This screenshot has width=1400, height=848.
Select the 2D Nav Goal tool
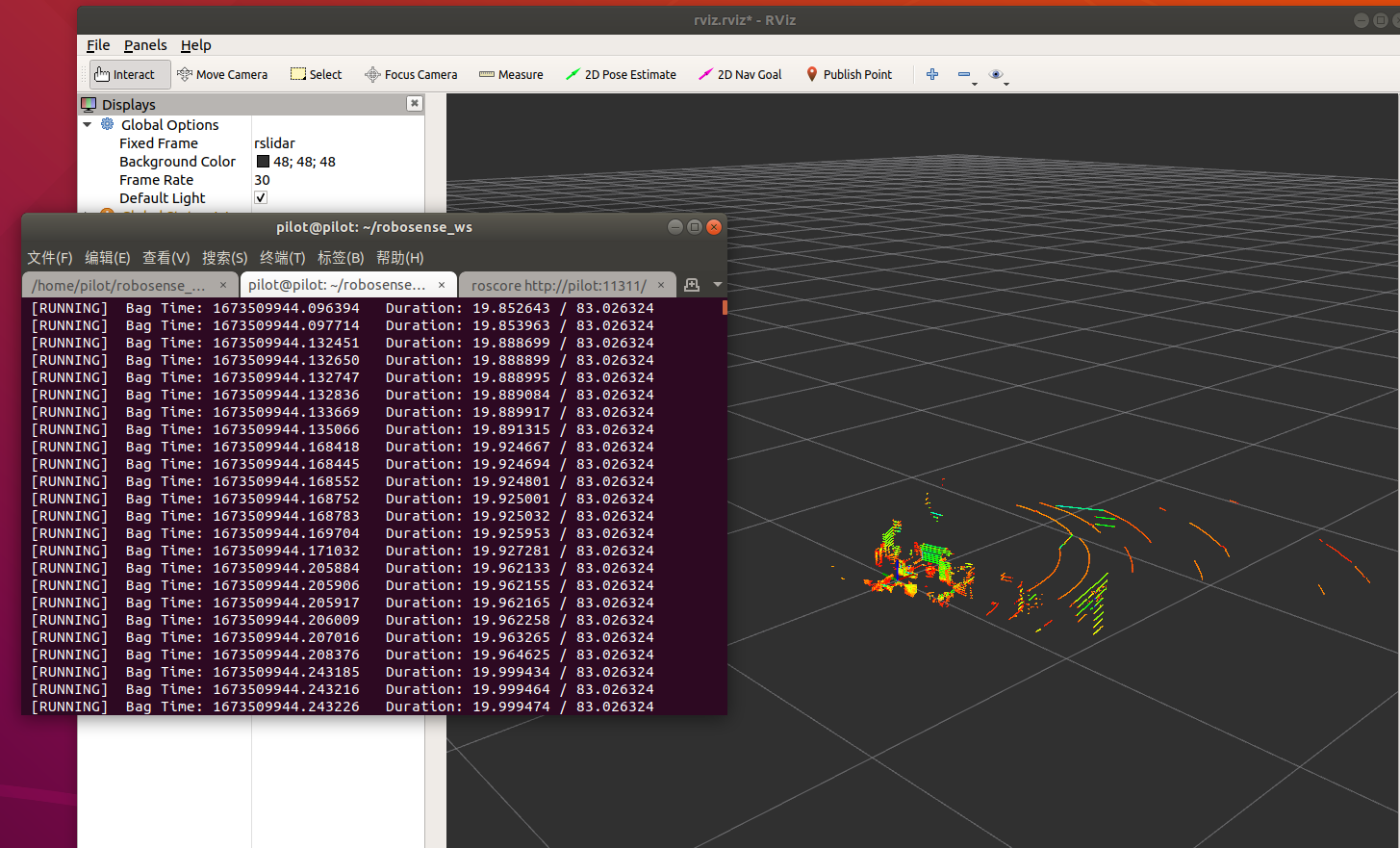coord(740,74)
